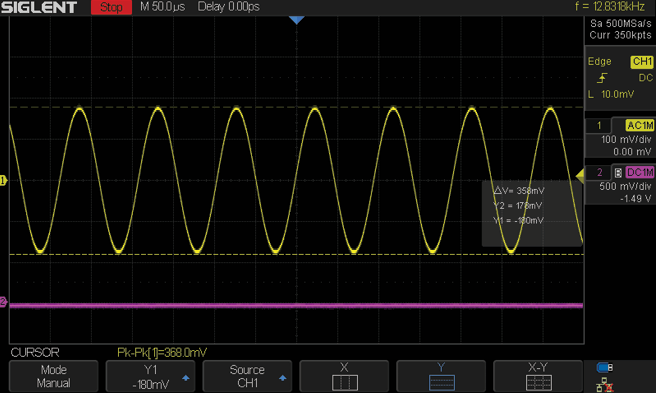Open the Y1 -180mV cursor selector

[x=151, y=376]
